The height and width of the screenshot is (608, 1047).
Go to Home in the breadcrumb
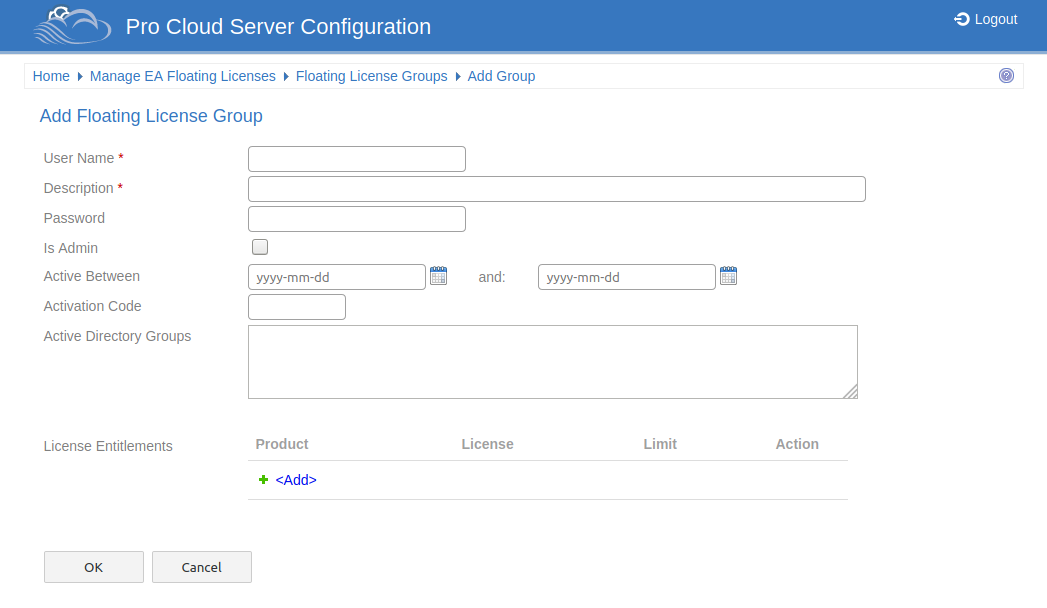tap(51, 76)
